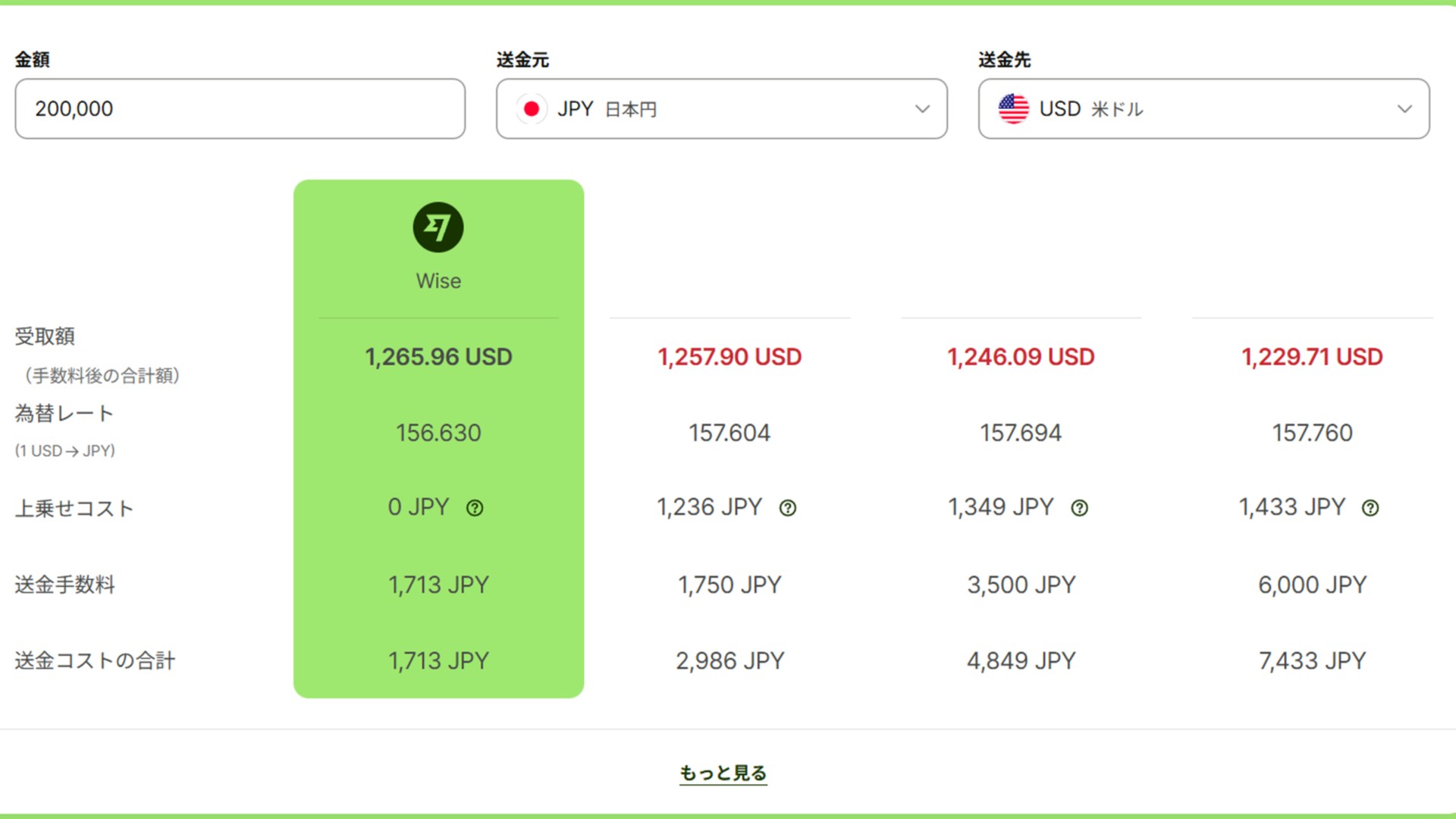Open the JPY 日本円 currency selector

click(x=720, y=109)
